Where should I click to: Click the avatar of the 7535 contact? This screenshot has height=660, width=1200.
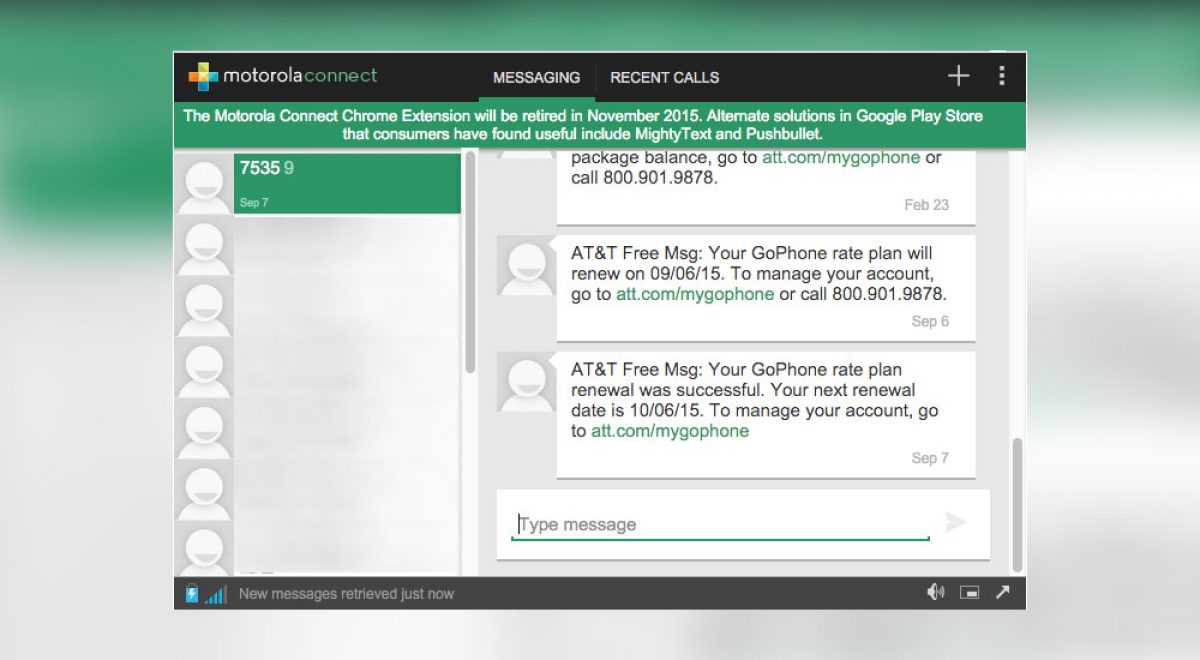coord(205,184)
